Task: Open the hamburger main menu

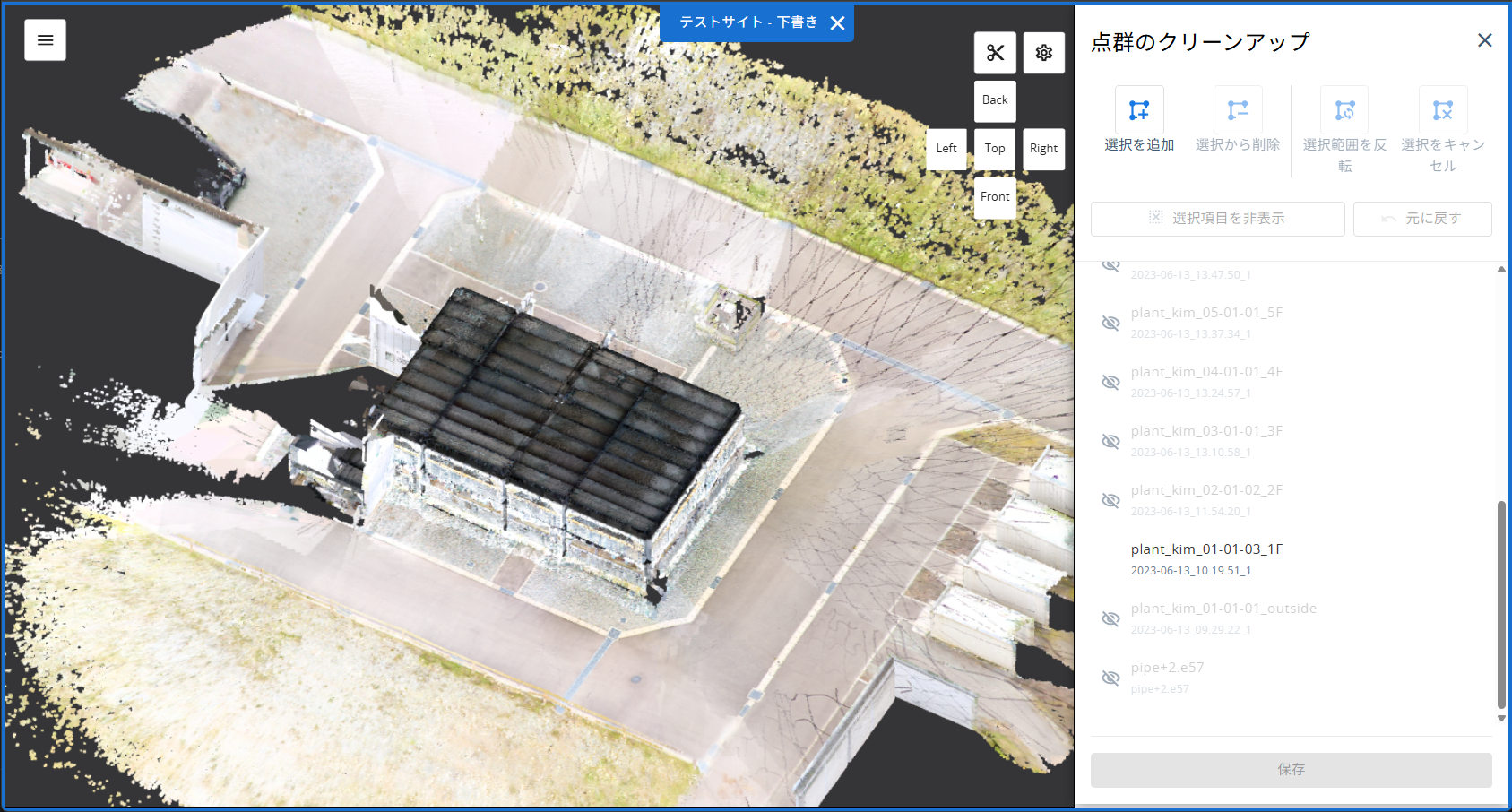Action: pyautogui.click(x=45, y=40)
